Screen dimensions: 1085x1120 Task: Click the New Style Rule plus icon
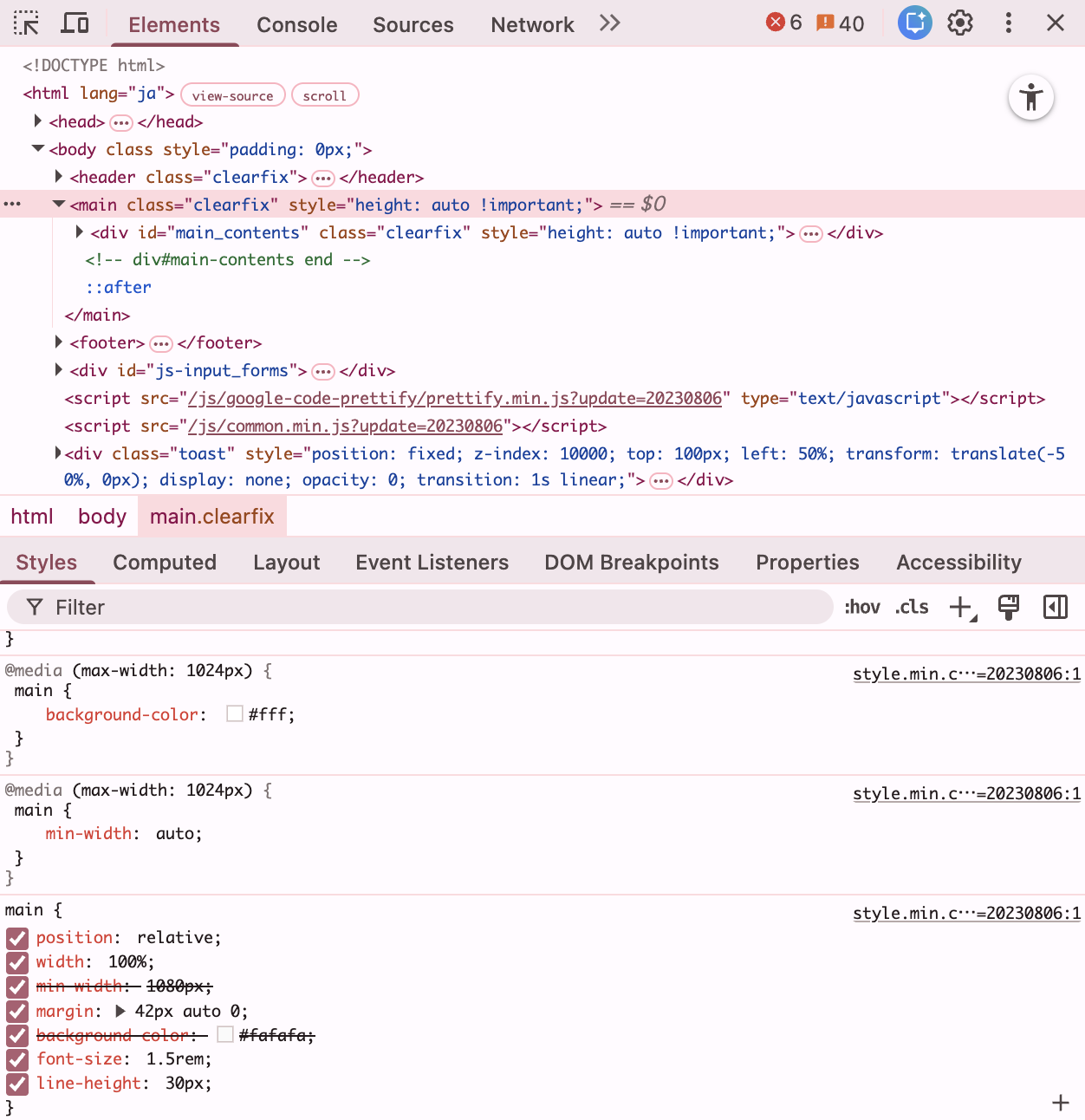pyautogui.click(x=962, y=608)
